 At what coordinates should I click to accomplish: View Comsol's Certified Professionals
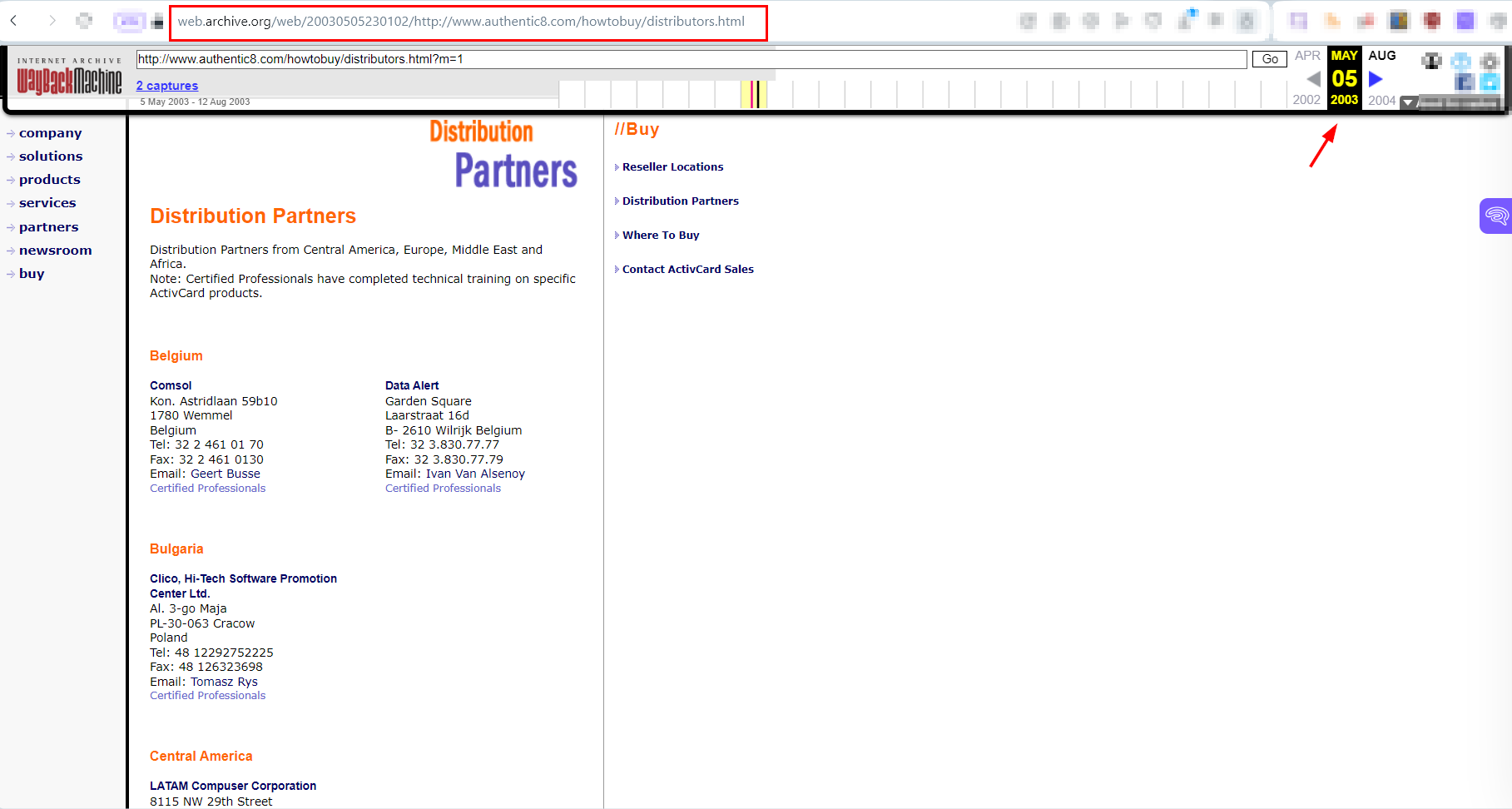pos(208,489)
